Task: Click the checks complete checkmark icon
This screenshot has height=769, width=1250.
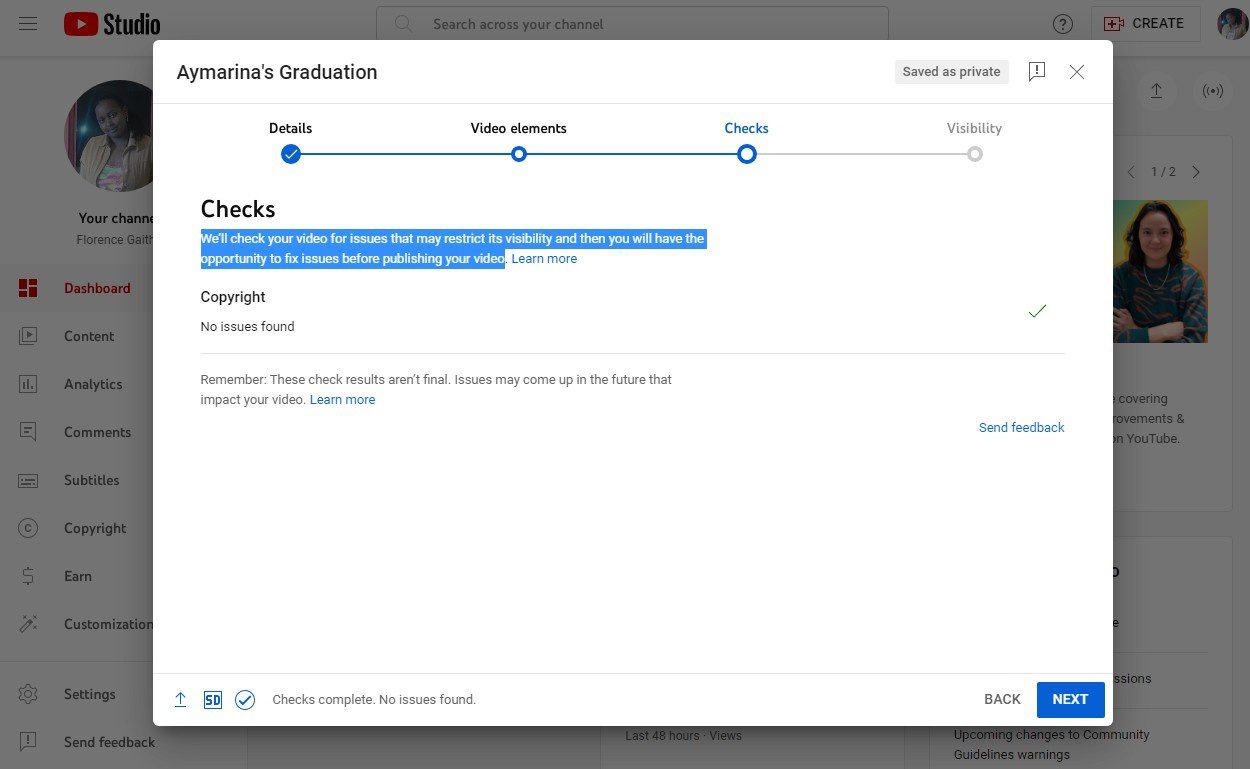Action: click(245, 700)
